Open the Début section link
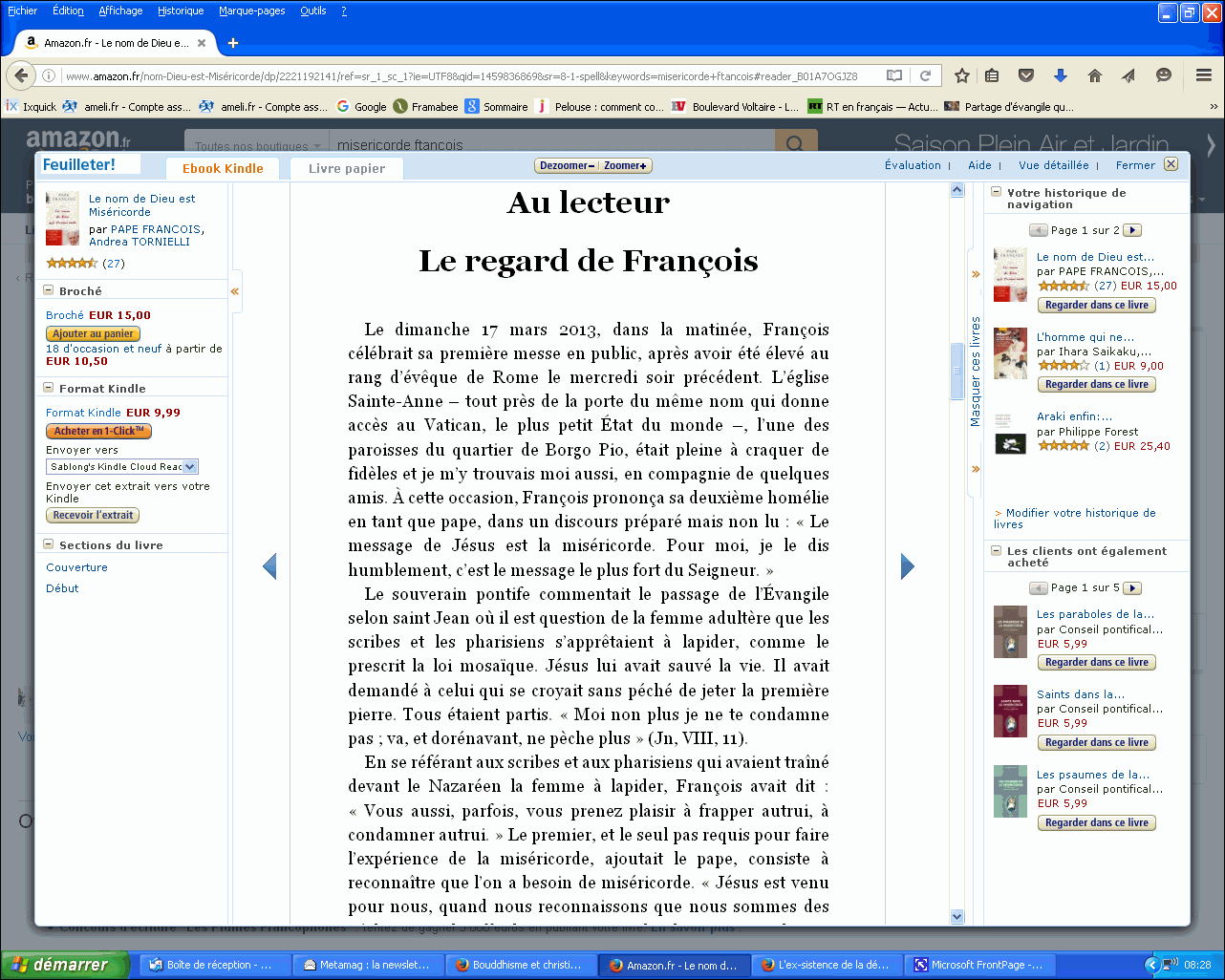Image resolution: width=1225 pixels, height=980 pixels. 62,588
